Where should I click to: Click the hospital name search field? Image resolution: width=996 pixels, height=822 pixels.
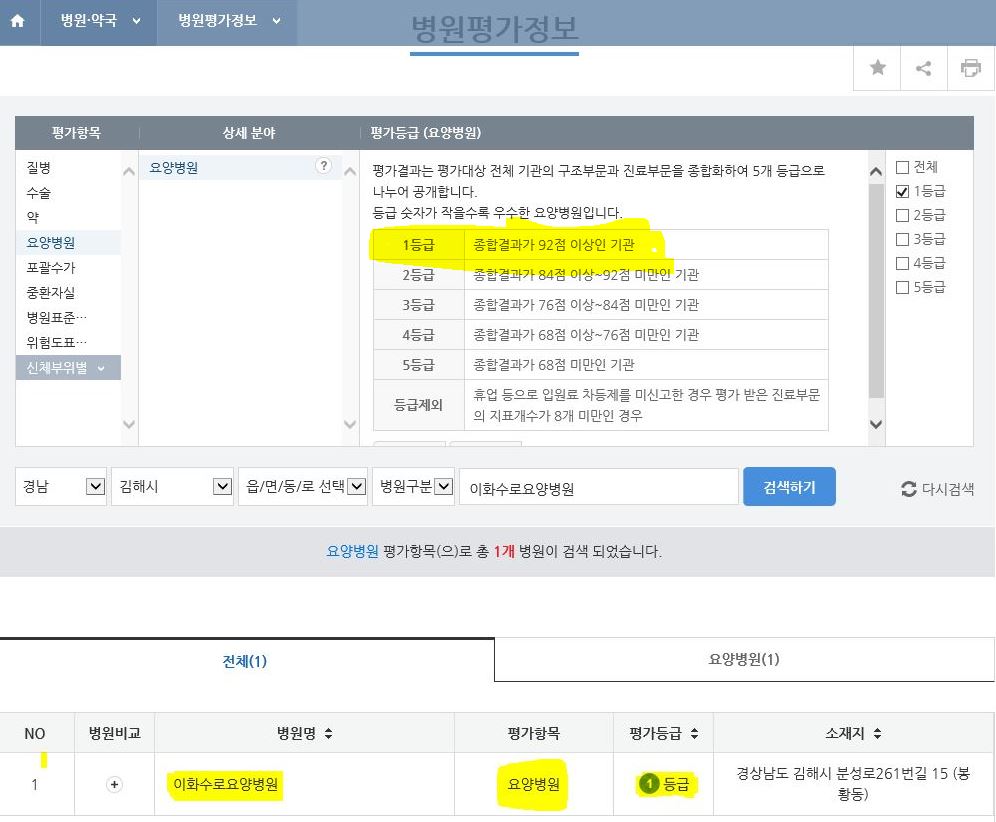[x=598, y=487]
